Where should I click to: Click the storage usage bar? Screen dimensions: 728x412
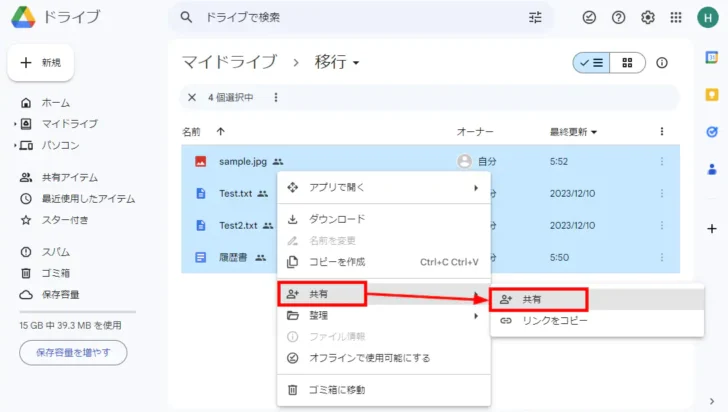tap(78, 312)
